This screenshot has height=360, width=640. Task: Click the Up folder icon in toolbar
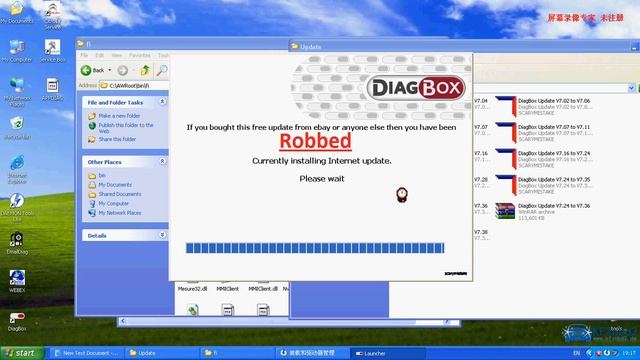coord(145,70)
